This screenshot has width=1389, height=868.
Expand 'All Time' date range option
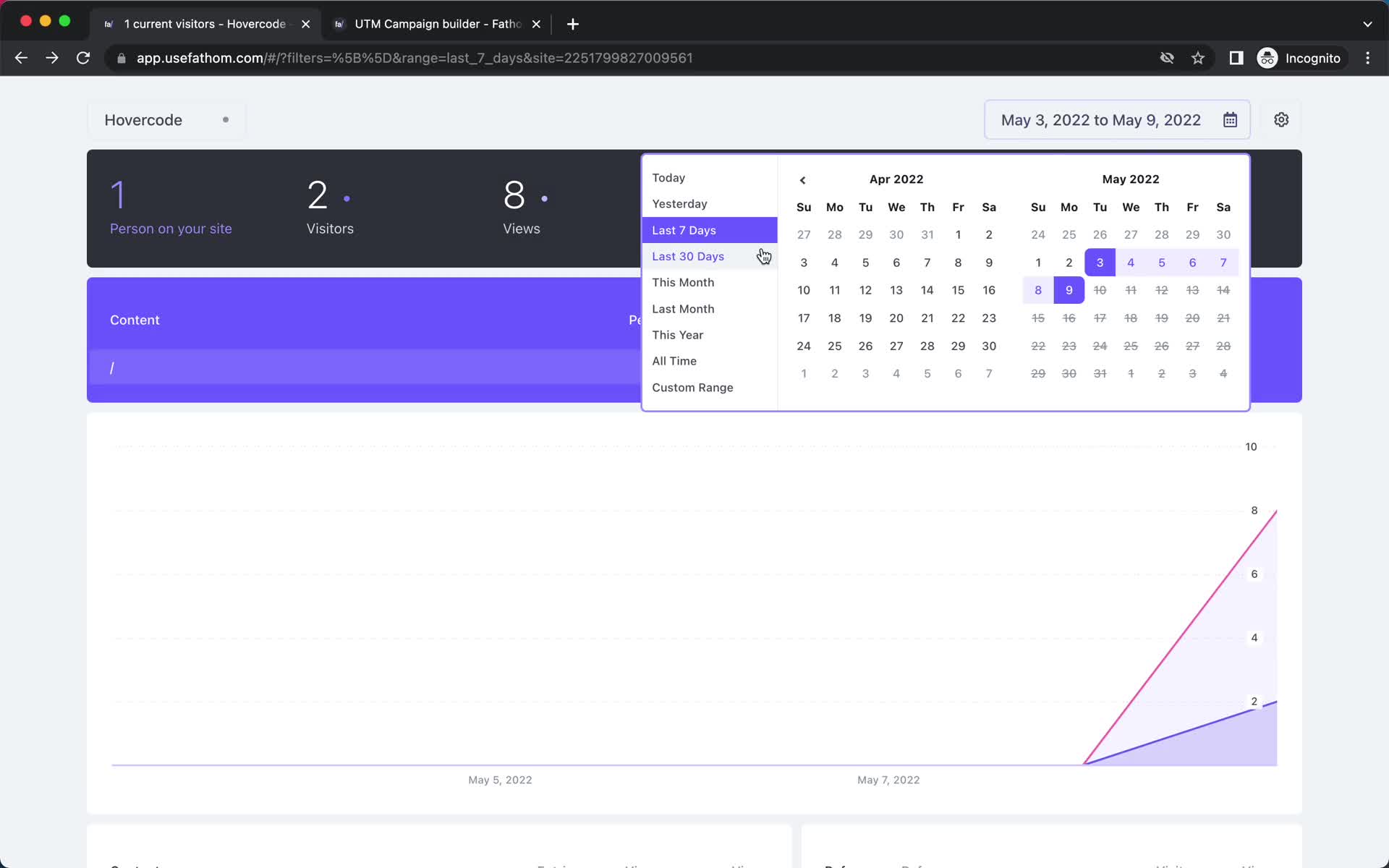point(674,360)
